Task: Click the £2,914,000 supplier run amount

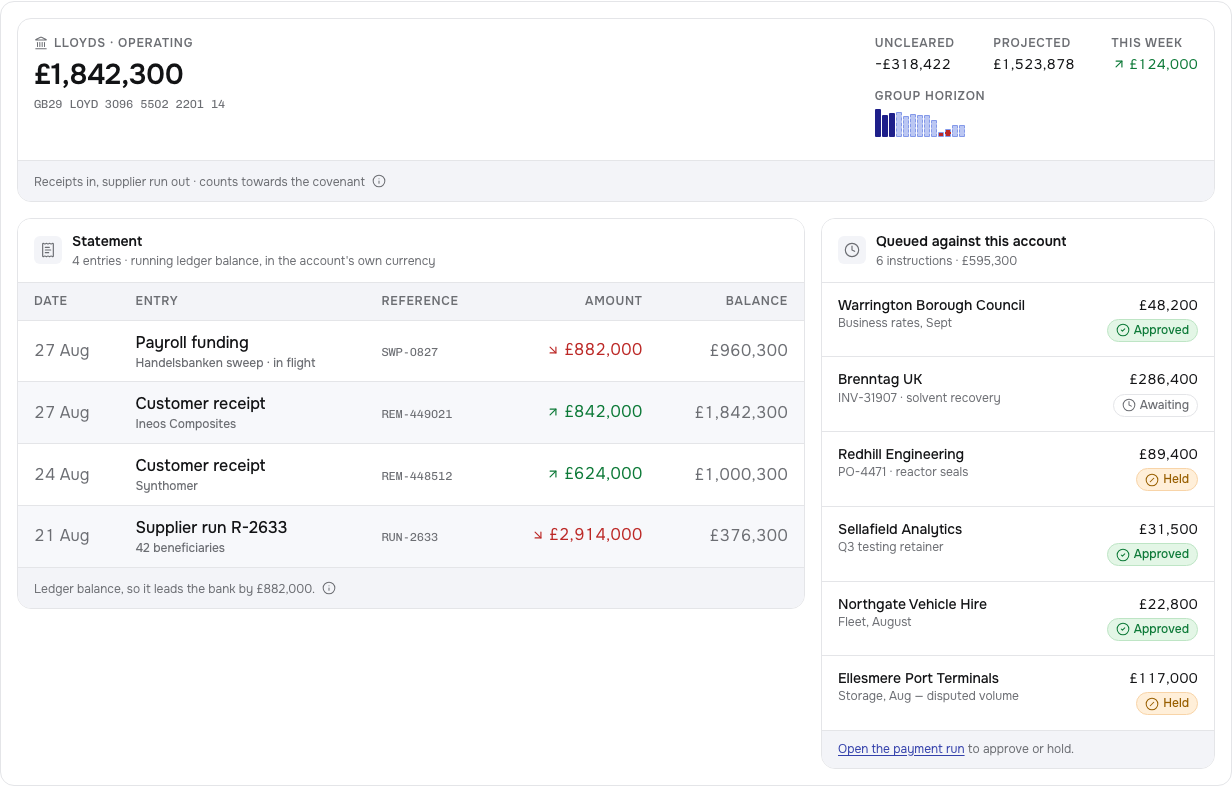Action: coord(596,535)
